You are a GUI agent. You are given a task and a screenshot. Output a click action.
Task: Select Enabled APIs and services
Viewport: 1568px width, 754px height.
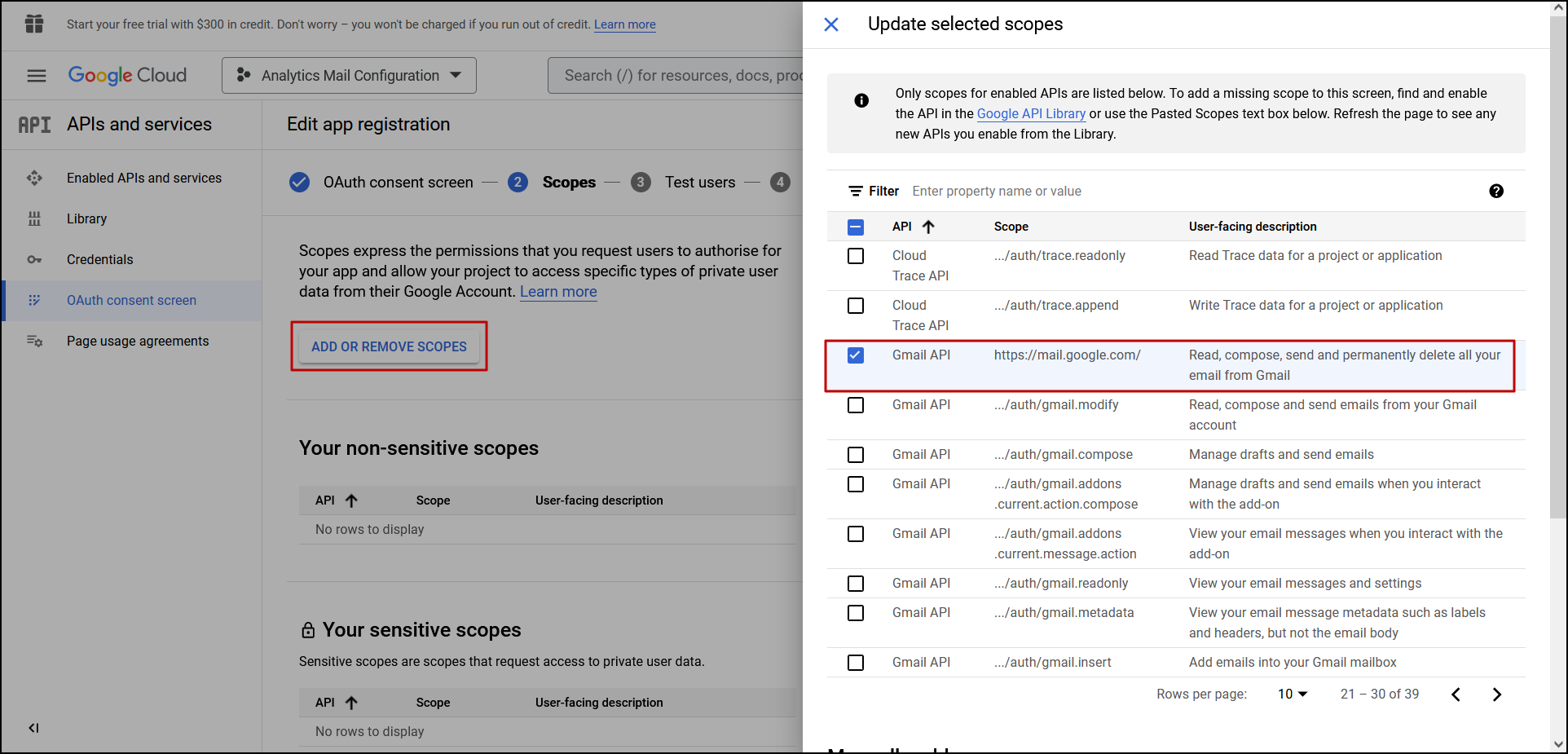point(144,178)
